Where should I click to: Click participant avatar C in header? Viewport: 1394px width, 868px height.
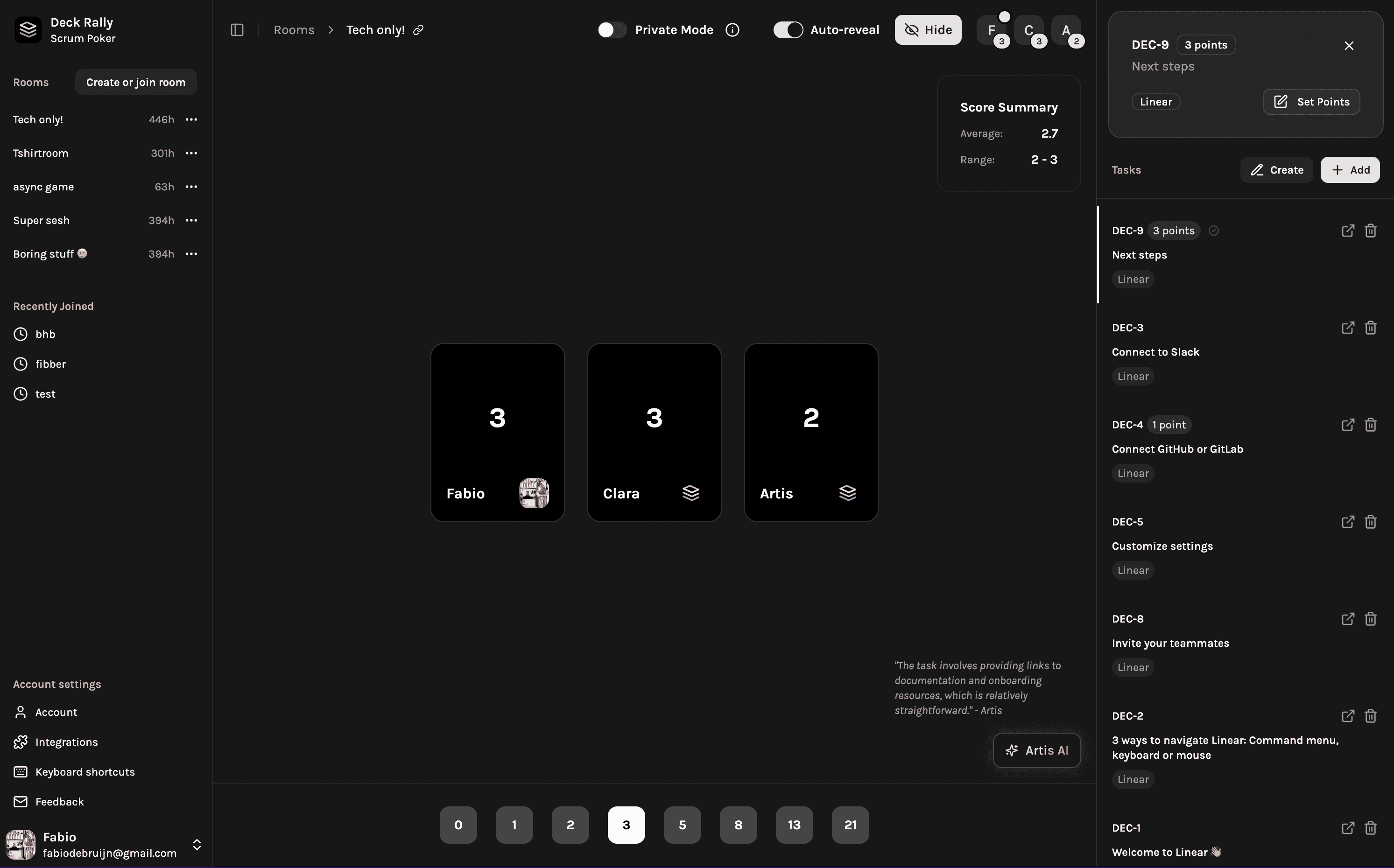point(1029,30)
